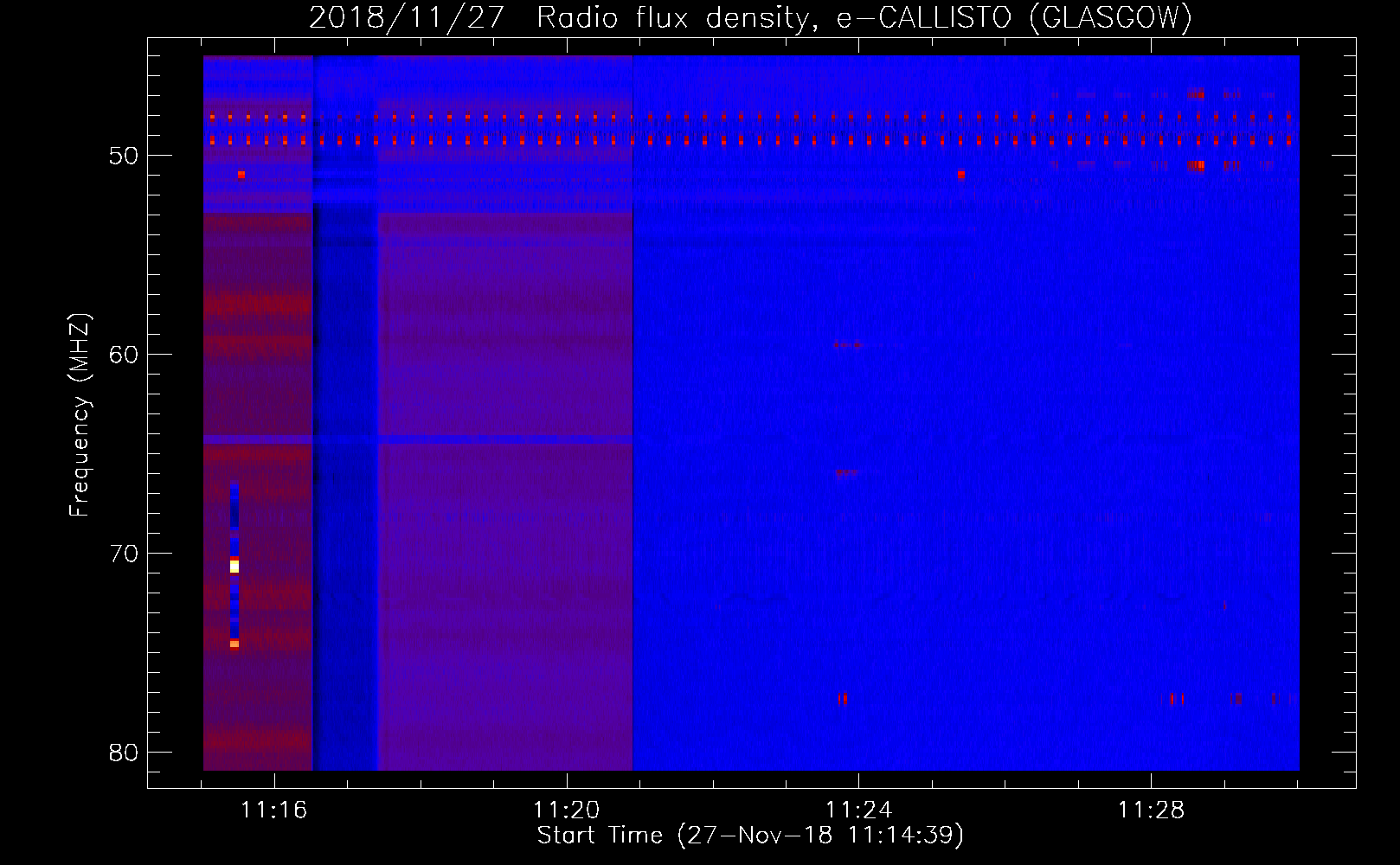Viewport: 1400px width, 865px height.
Task: Click the red marks at 77 MHz near 11:24
Action: tap(843, 698)
